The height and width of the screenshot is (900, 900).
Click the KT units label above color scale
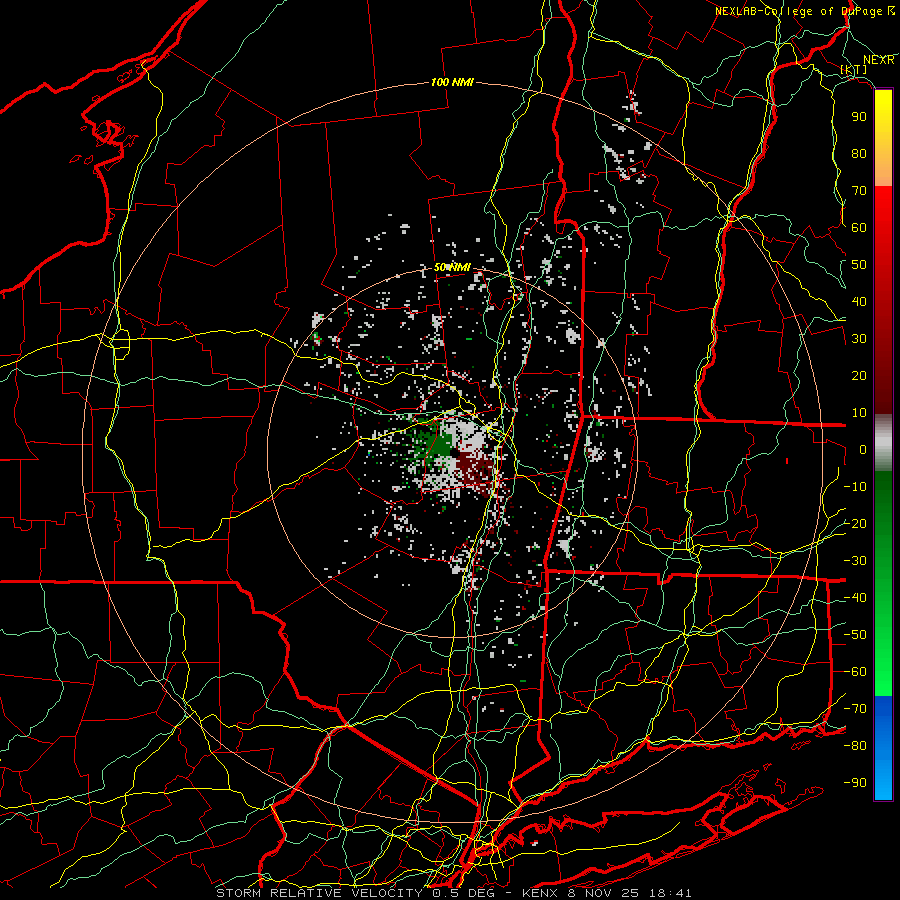(x=854, y=69)
